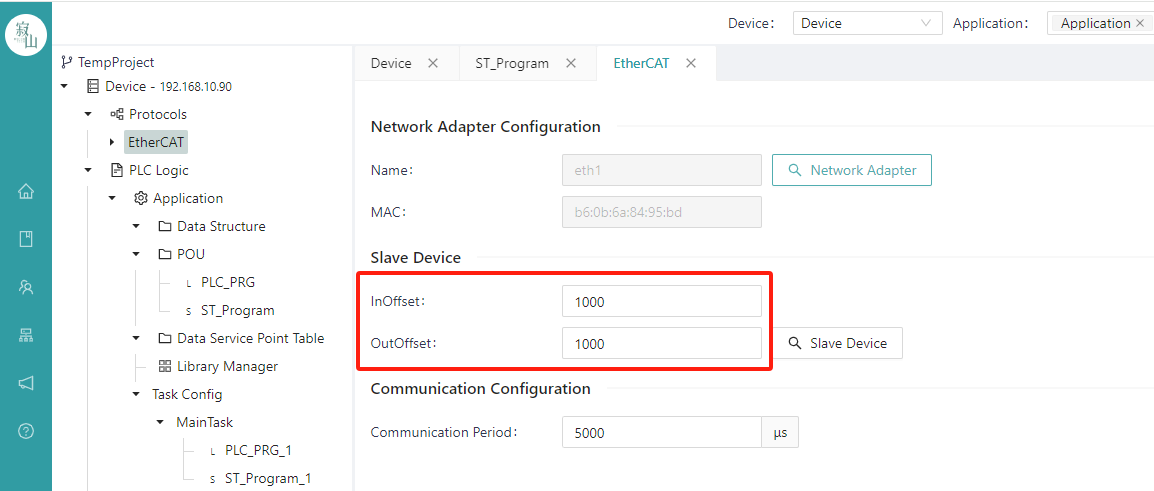Click the Network Adapter button
Image resolution: width=1154 pixels, height=491 pixels.
pyautogui.click(x=852, y=170)
